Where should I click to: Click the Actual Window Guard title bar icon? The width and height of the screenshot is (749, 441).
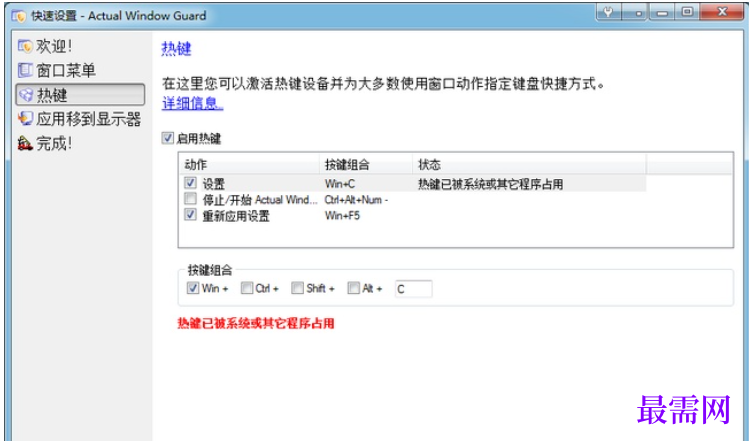tap(19, 16)
